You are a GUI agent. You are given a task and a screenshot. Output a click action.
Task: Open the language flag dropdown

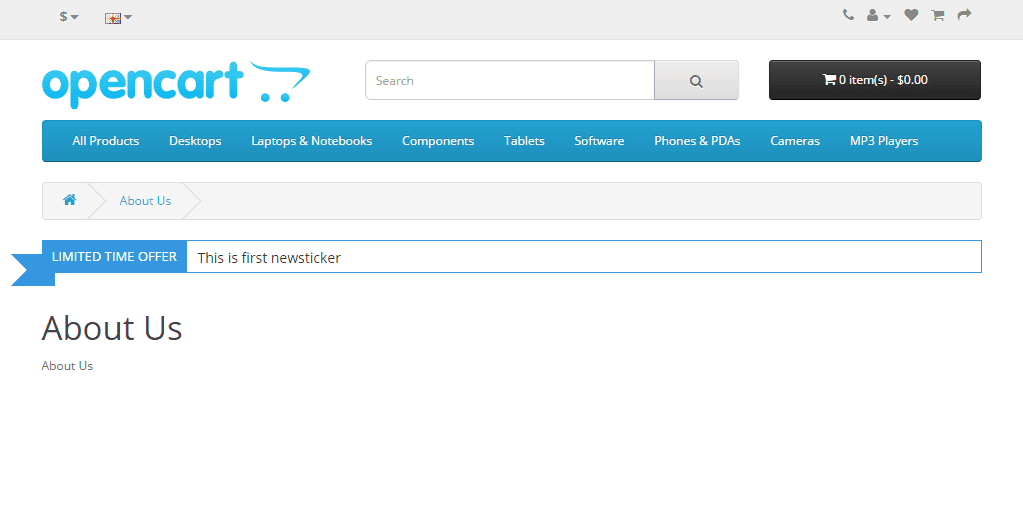pyautogui.click(x=118, y=18)
